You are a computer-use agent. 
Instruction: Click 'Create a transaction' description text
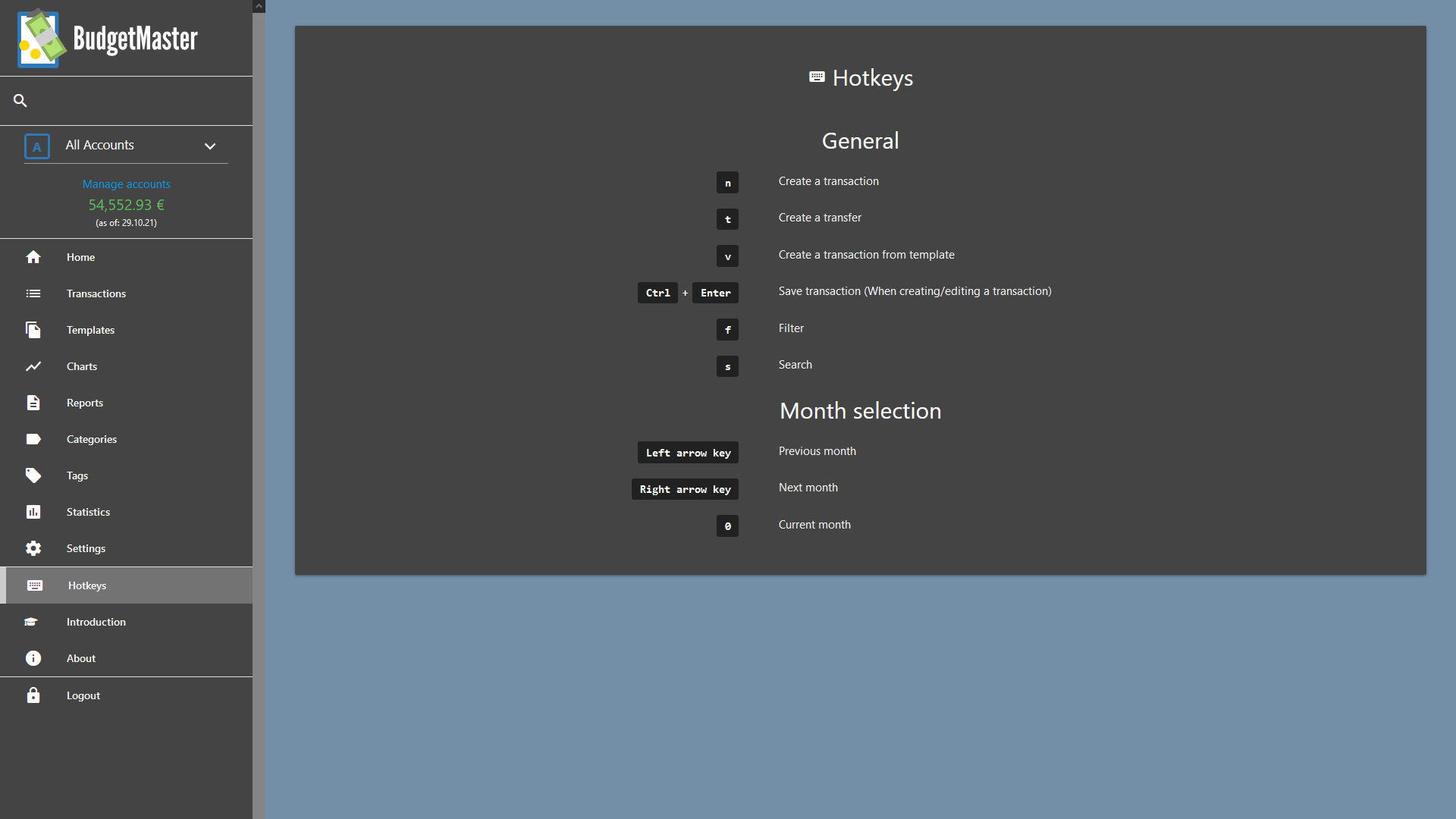[x=829, y=181]
